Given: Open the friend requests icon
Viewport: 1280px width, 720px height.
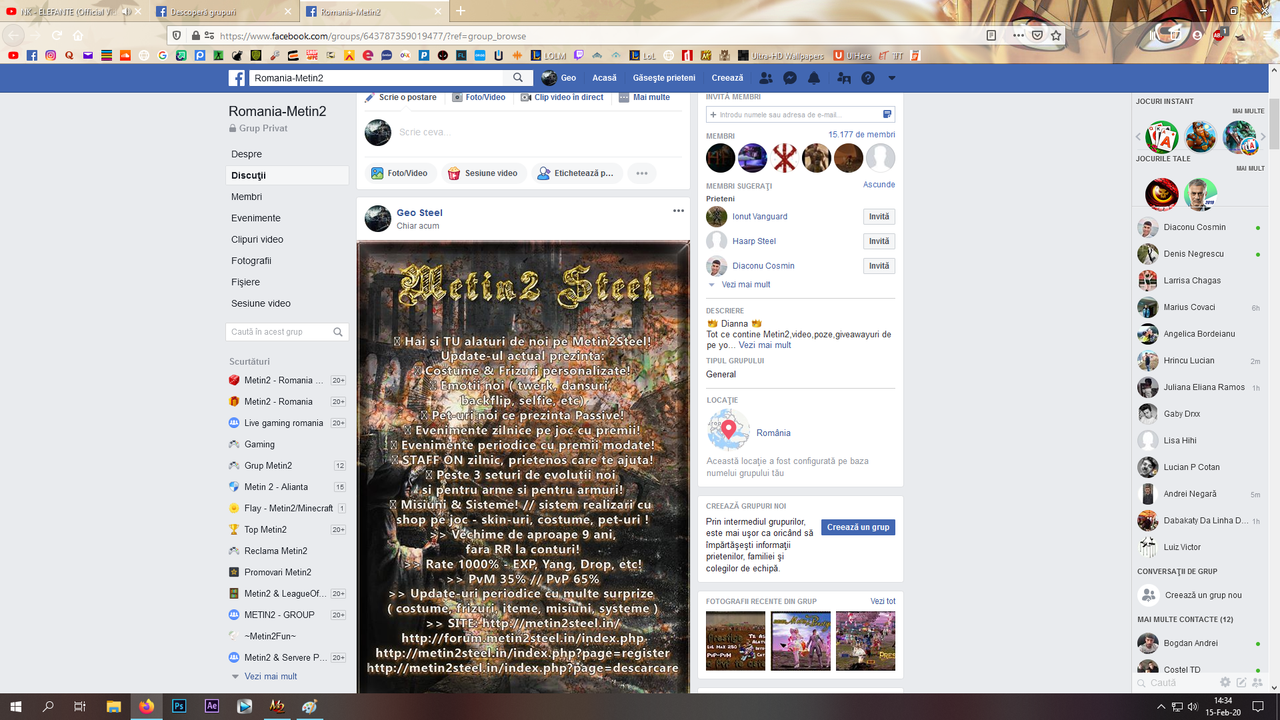Looking at the screenshot, I should coord(766,78).
